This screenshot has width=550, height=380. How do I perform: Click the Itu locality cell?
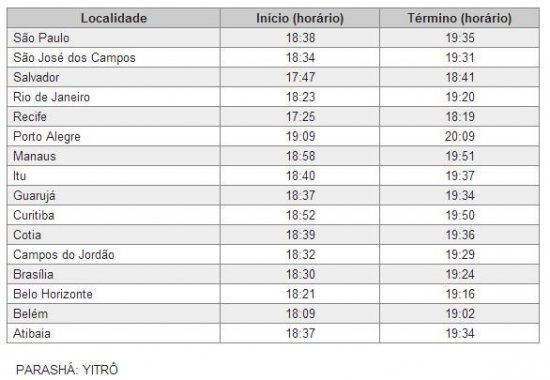tap(114, 176)
